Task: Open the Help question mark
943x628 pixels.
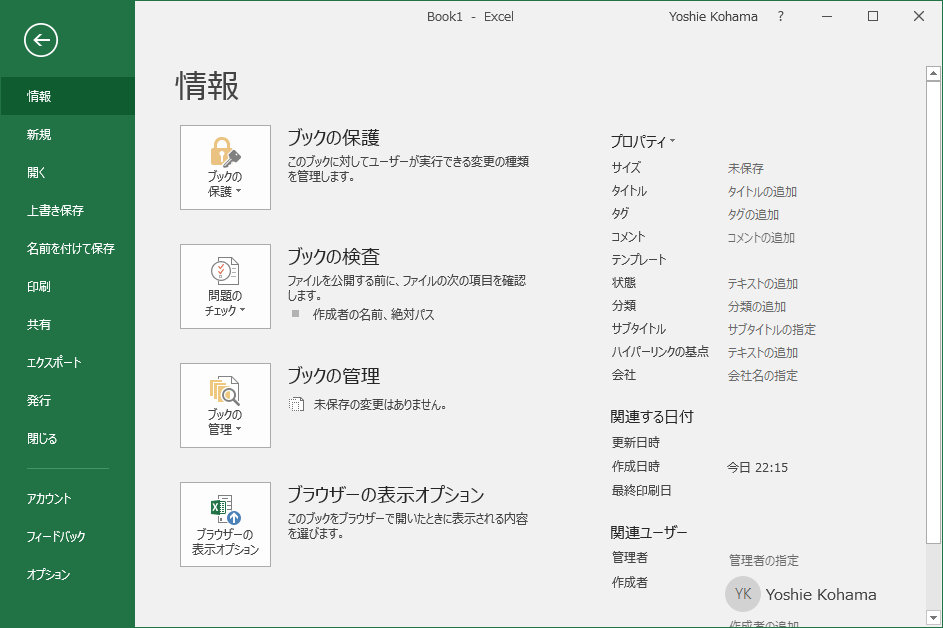Action: click(x=781, y=17)
